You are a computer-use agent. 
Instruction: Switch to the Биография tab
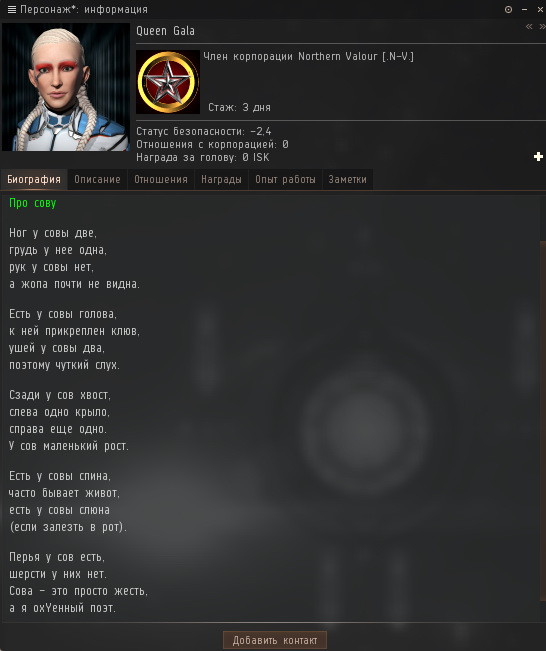pyautogui.click(x=34, y=179)
